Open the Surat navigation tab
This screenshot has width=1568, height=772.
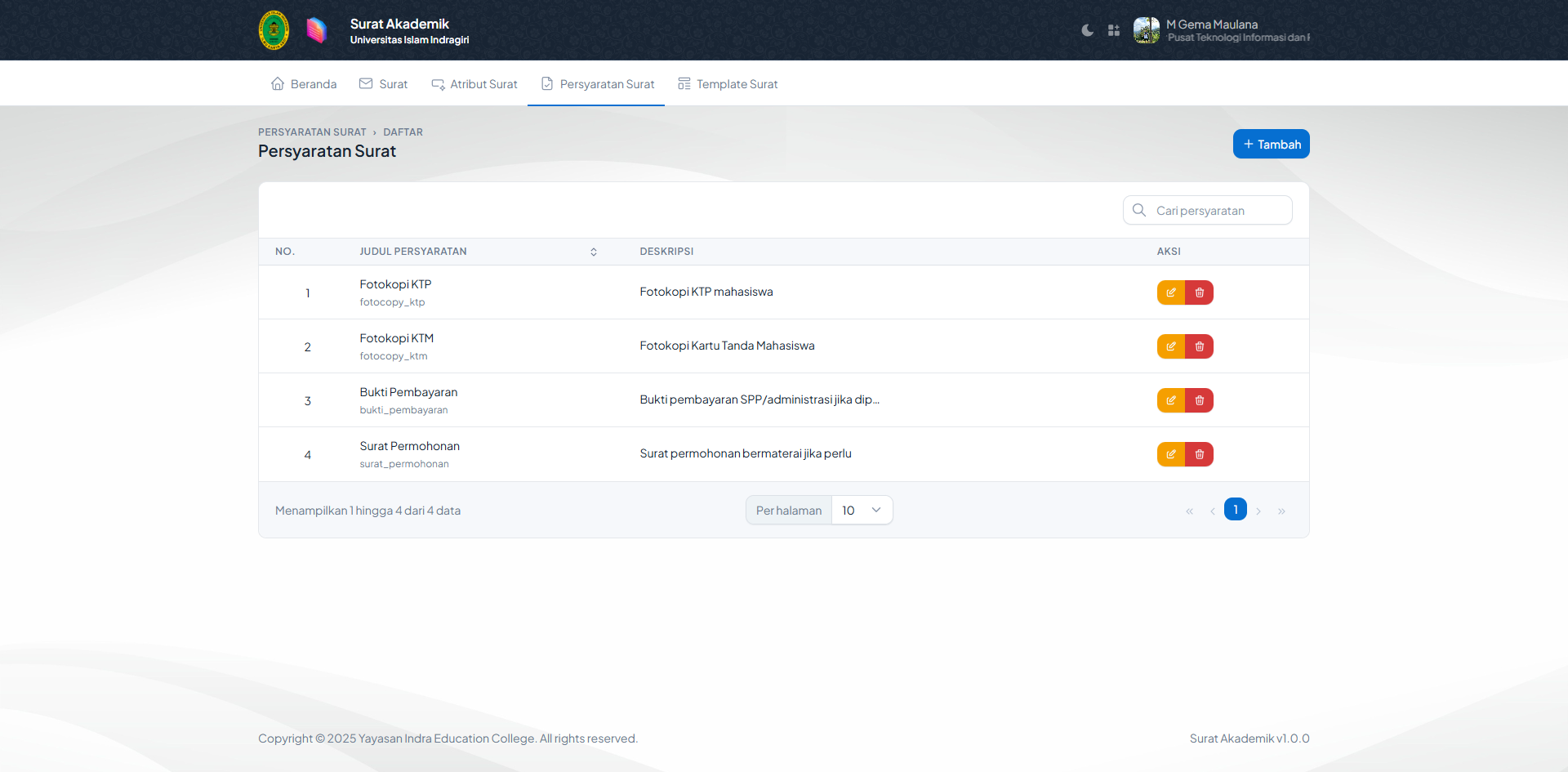pos(384,84)
